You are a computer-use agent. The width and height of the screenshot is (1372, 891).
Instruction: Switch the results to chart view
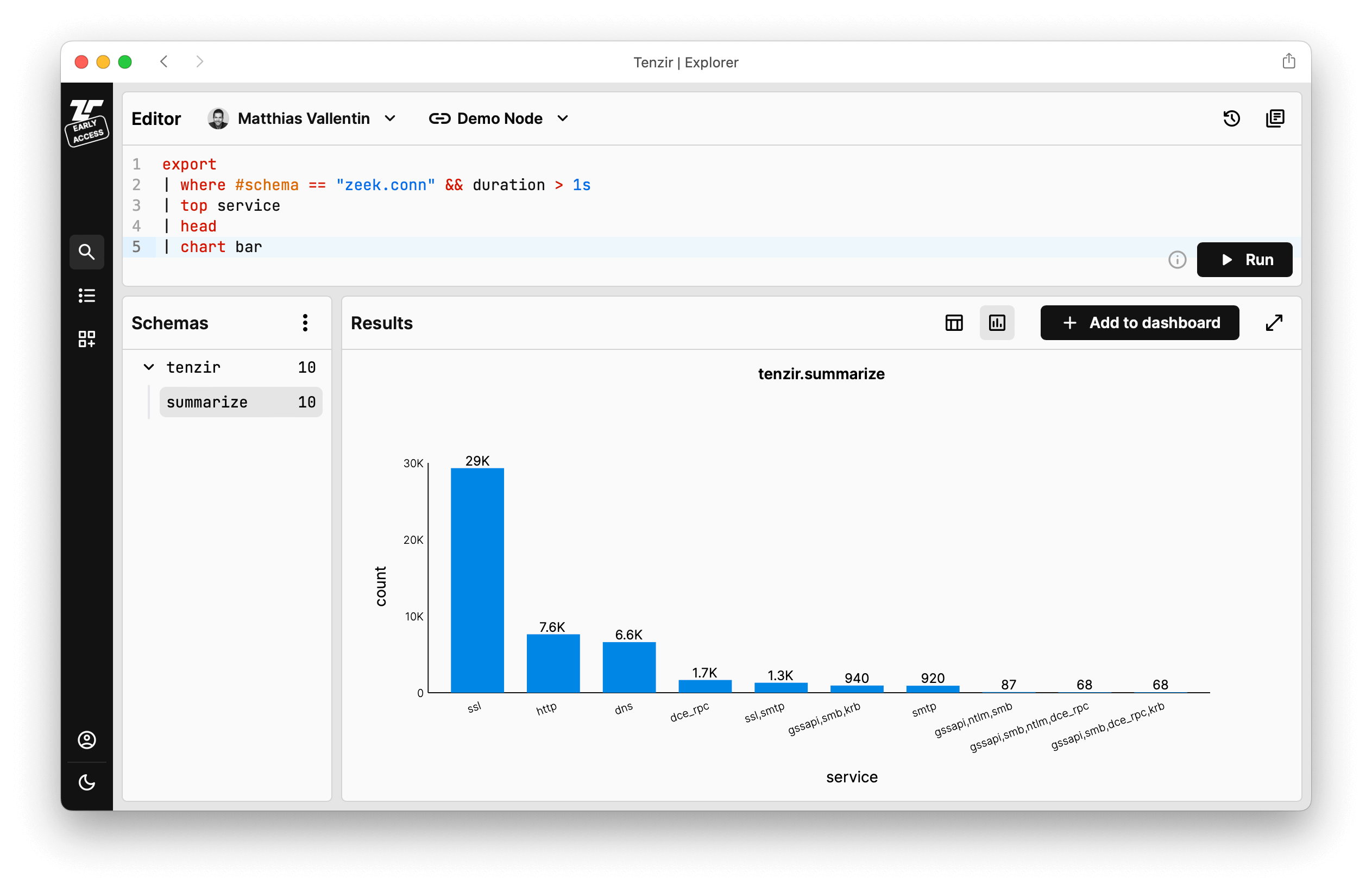click(x=997, y=322)
